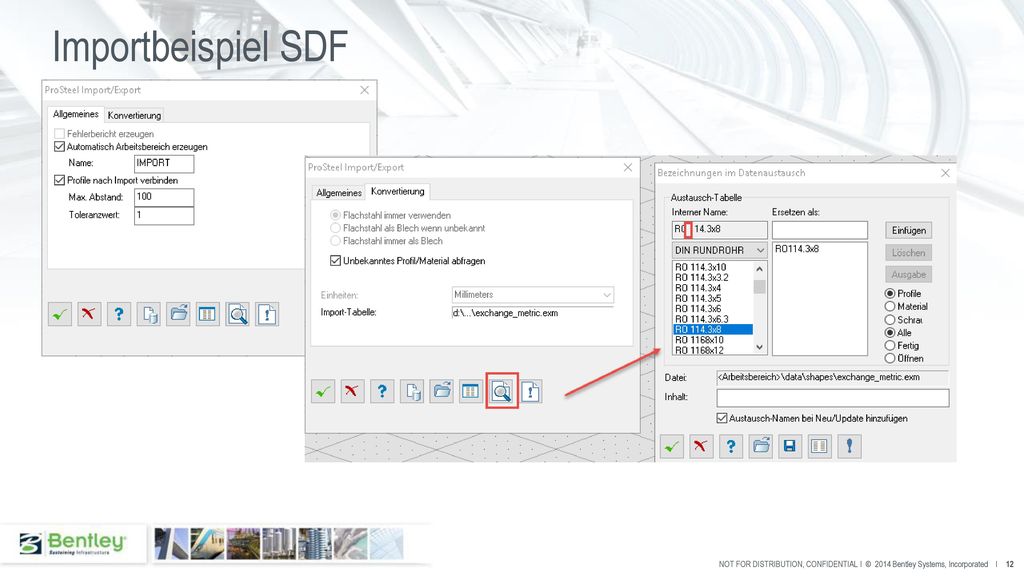Click document-database template icon in Konvertierung dialog

(x=412, y=392)
